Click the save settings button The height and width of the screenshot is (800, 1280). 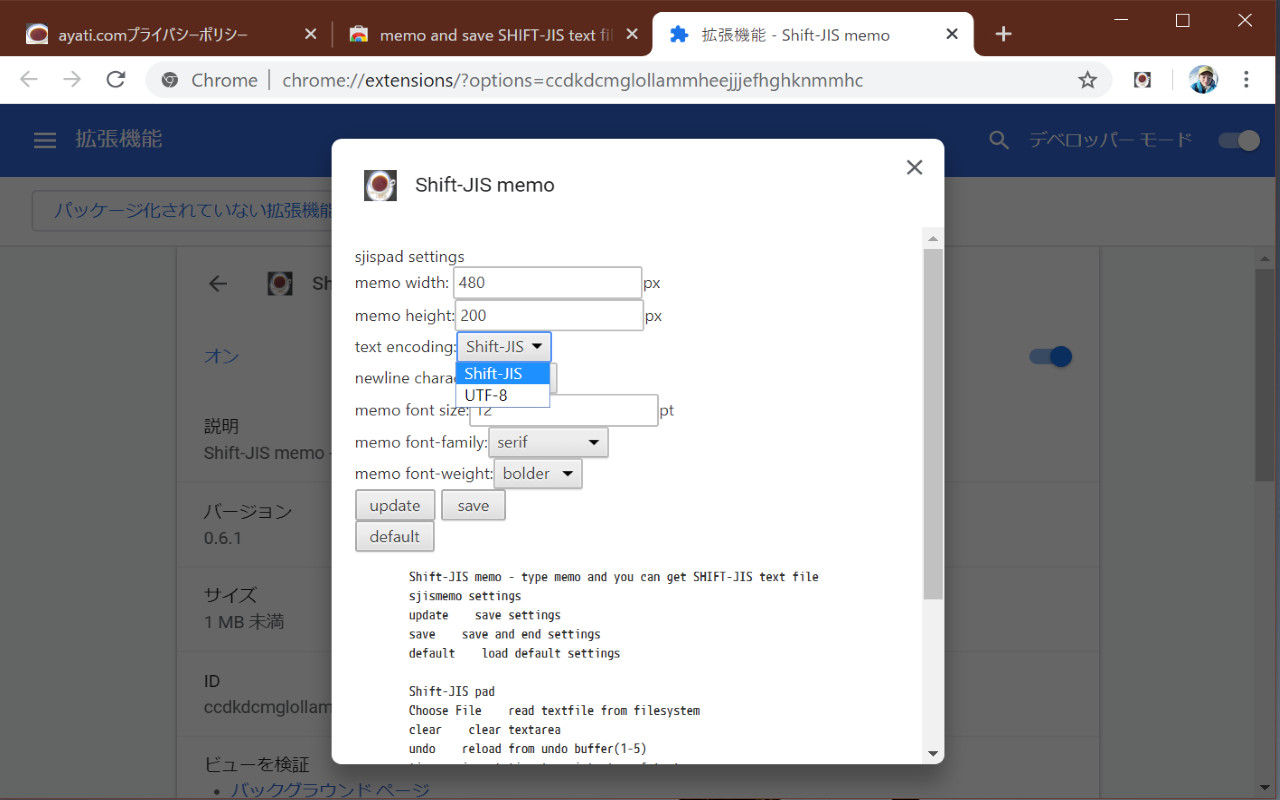(473, 505)
